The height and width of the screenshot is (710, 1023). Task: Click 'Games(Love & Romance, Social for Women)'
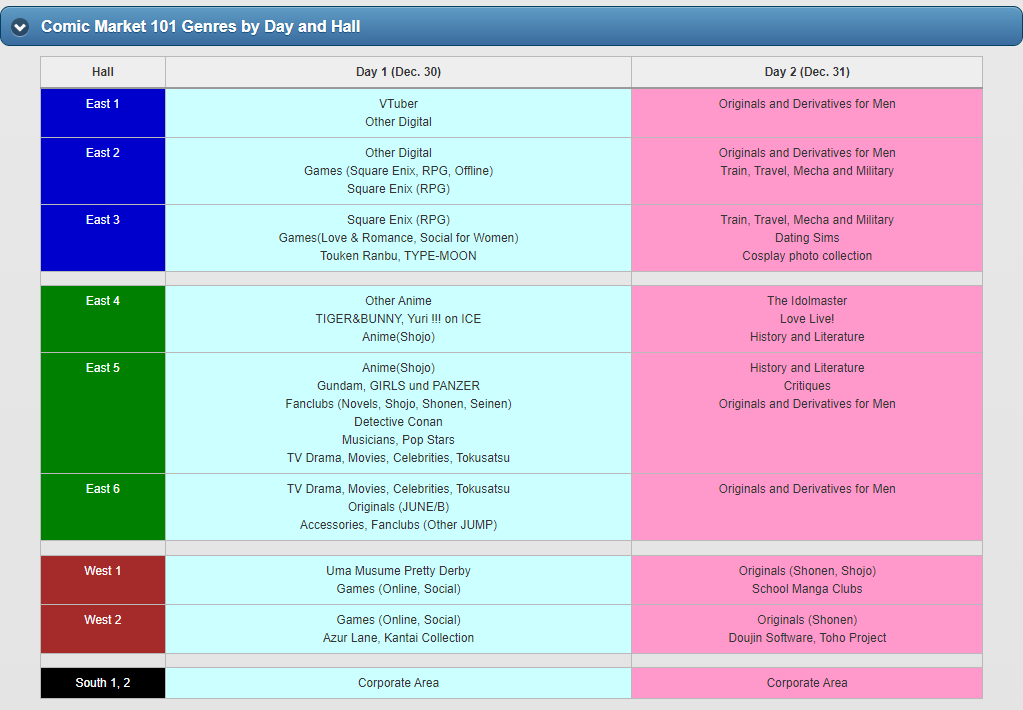coord(398,238)
